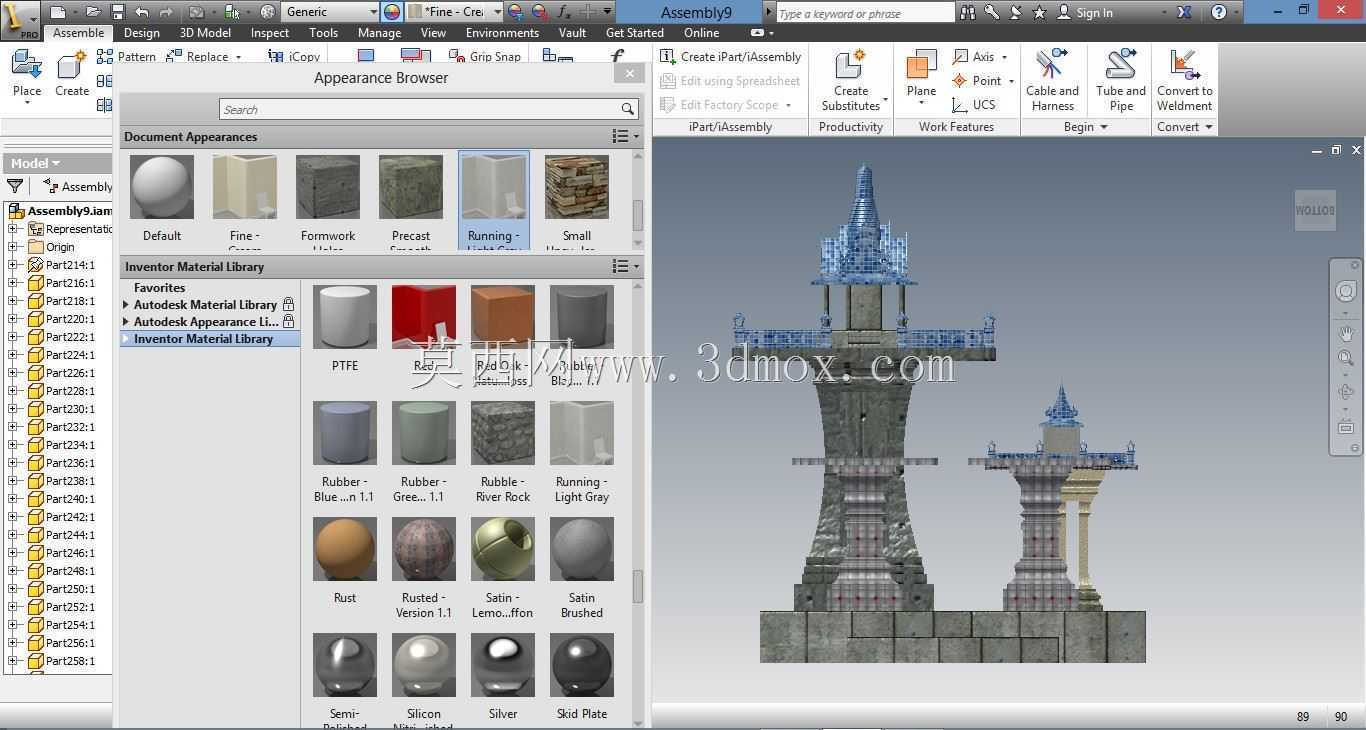Select Inventor Material Library in the tree
Image resolution: width=1366 pixels, height=730 pixels.
(203, 339)
